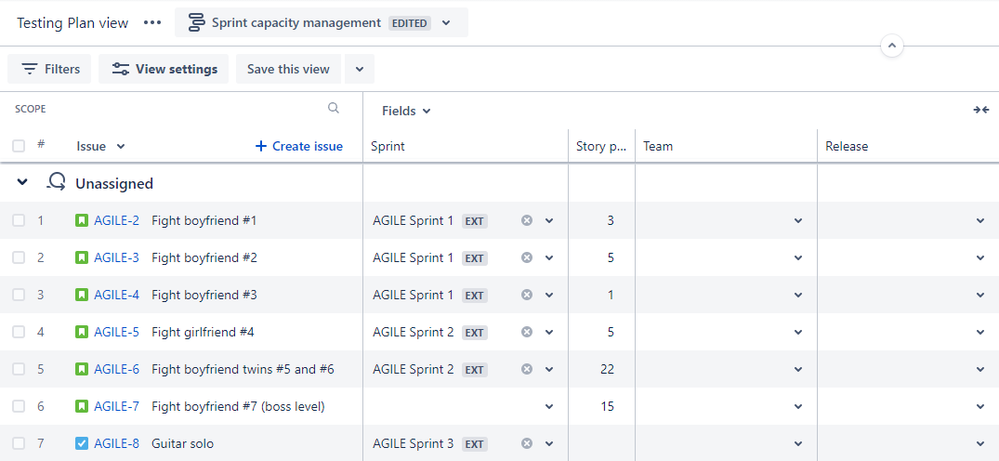The image size is (999, 461).
Task: Collapse the fields panel with the arrows icon
Action: 981,110
